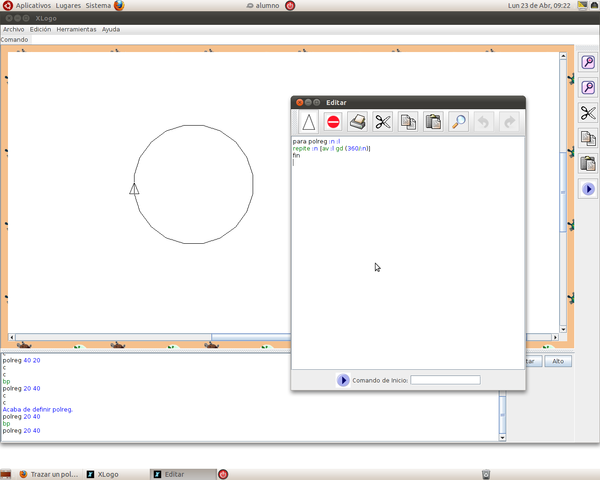Click the blue play icon in XLogo sidebar

pos(588,189)
